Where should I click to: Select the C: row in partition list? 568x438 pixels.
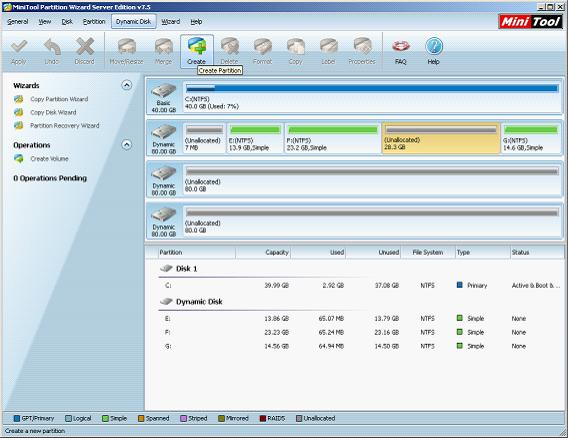pos(361,285)
